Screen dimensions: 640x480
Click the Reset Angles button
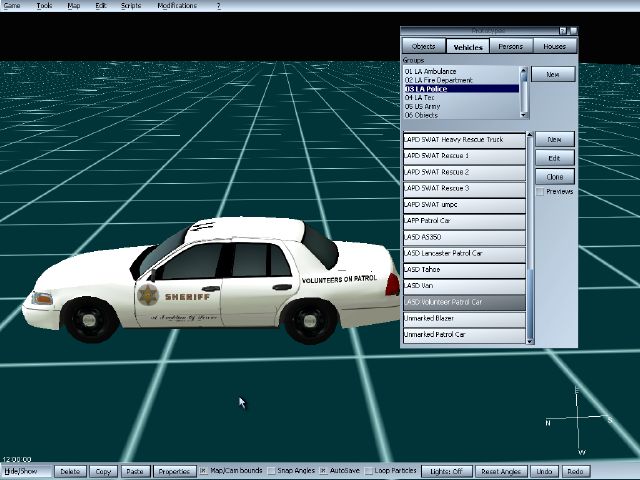pos(501,471)
